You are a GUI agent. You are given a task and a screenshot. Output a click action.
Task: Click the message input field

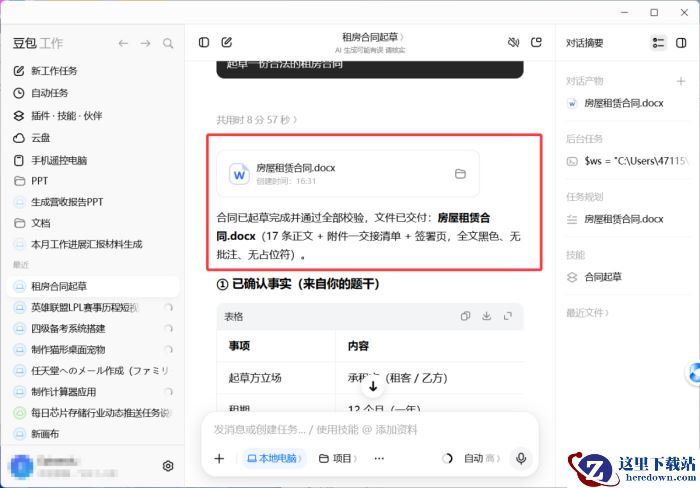pos(370,430)
